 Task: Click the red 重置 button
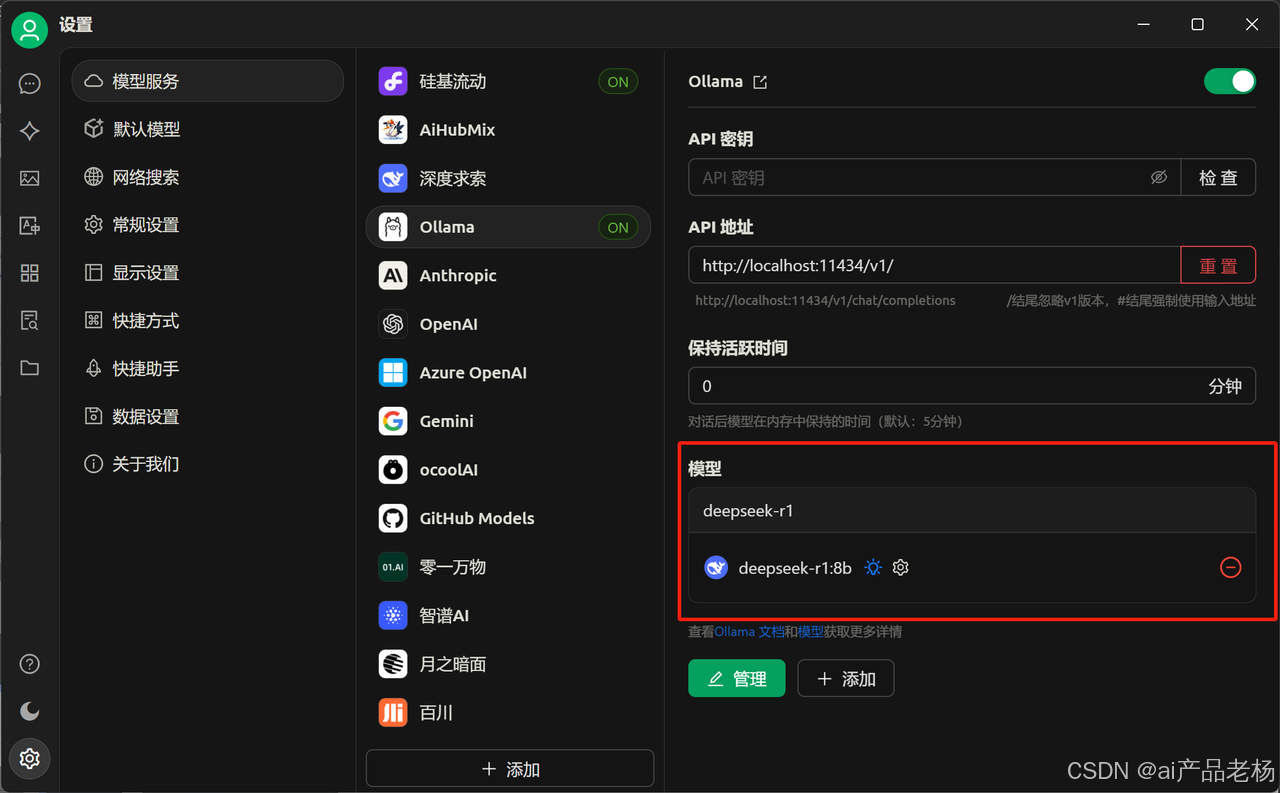1218,265
